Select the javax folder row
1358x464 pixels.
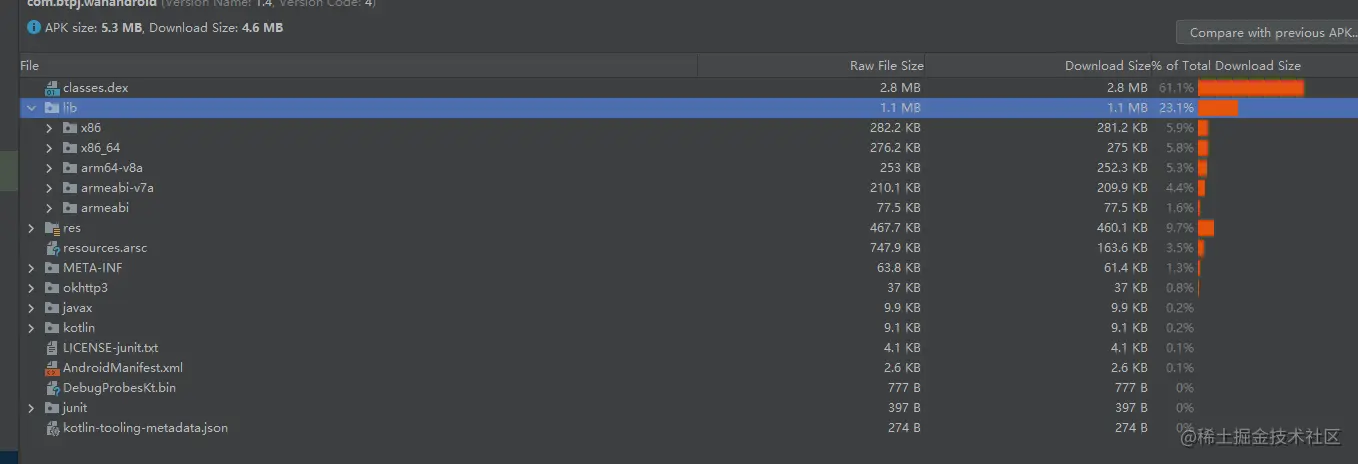689,308
